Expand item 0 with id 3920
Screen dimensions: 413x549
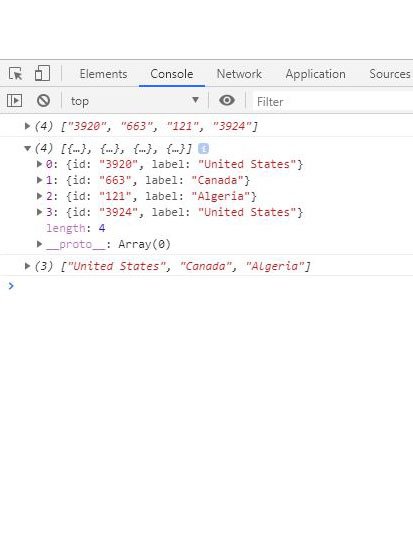click(40, 164)
